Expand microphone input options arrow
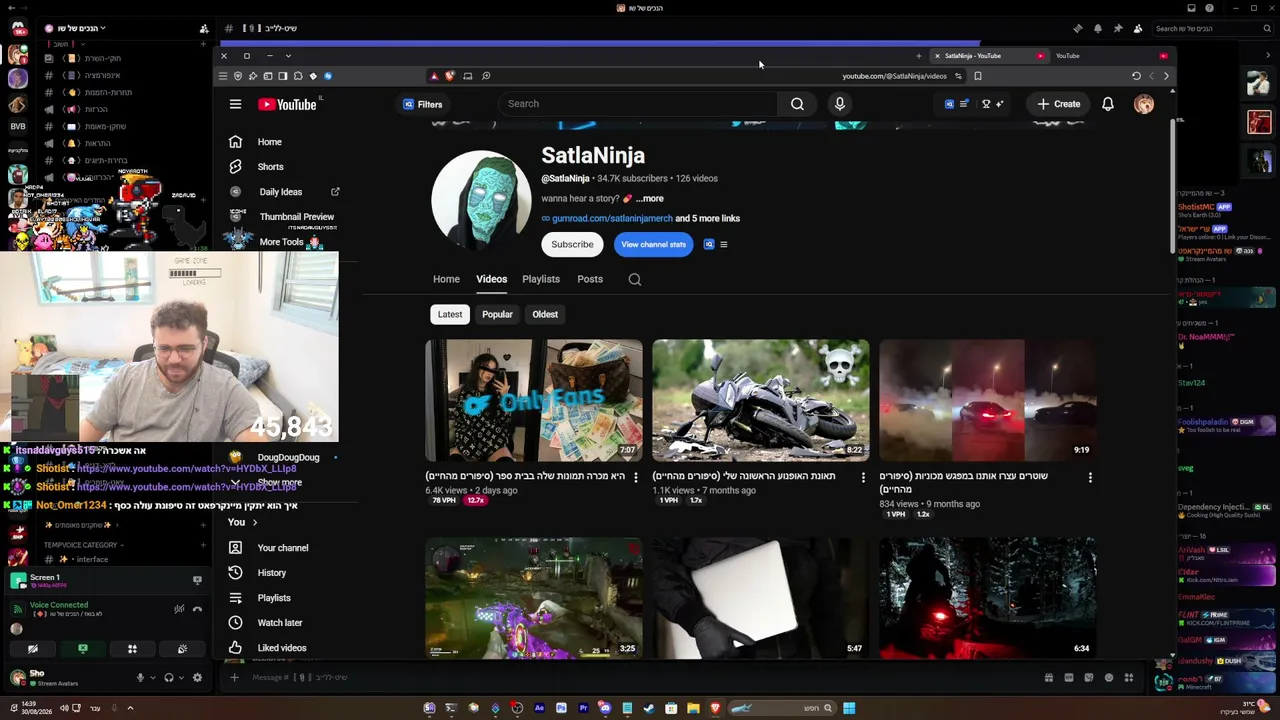The height and width of the screenshot is (720, 1280). [153, 678]
